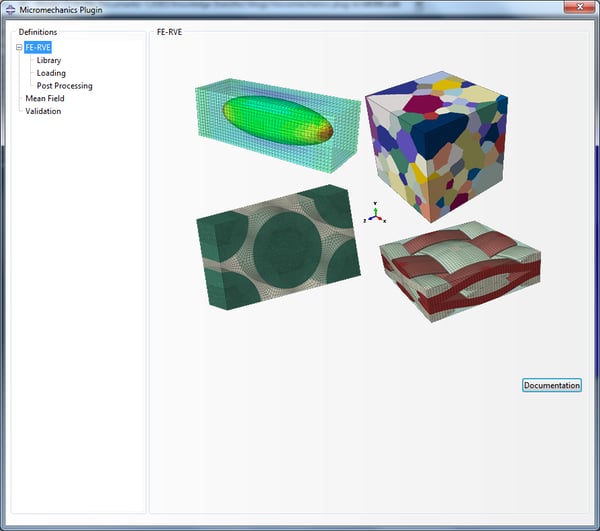This screenshot has width=600, height=531.
Task: Click the XYZ coordinate triad
Action: pyautogui.click(x=375, y=214)
